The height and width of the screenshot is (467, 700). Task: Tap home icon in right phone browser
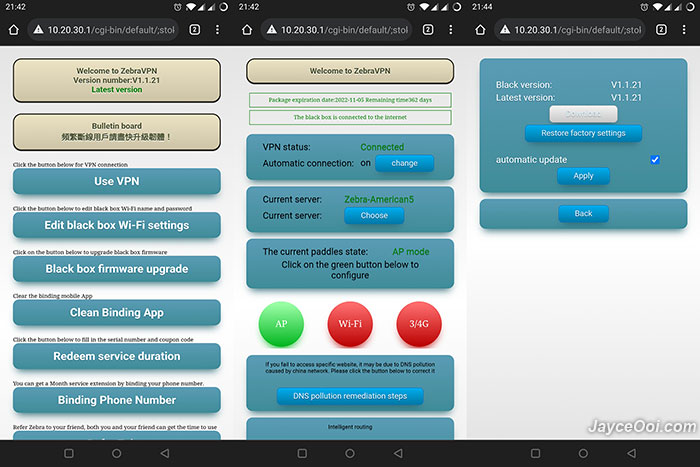(480, 30)
